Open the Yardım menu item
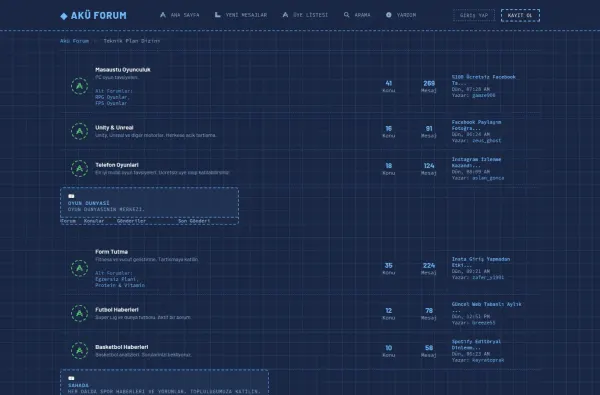This screenshot has height=395, width=600. (x=401, y=15)
